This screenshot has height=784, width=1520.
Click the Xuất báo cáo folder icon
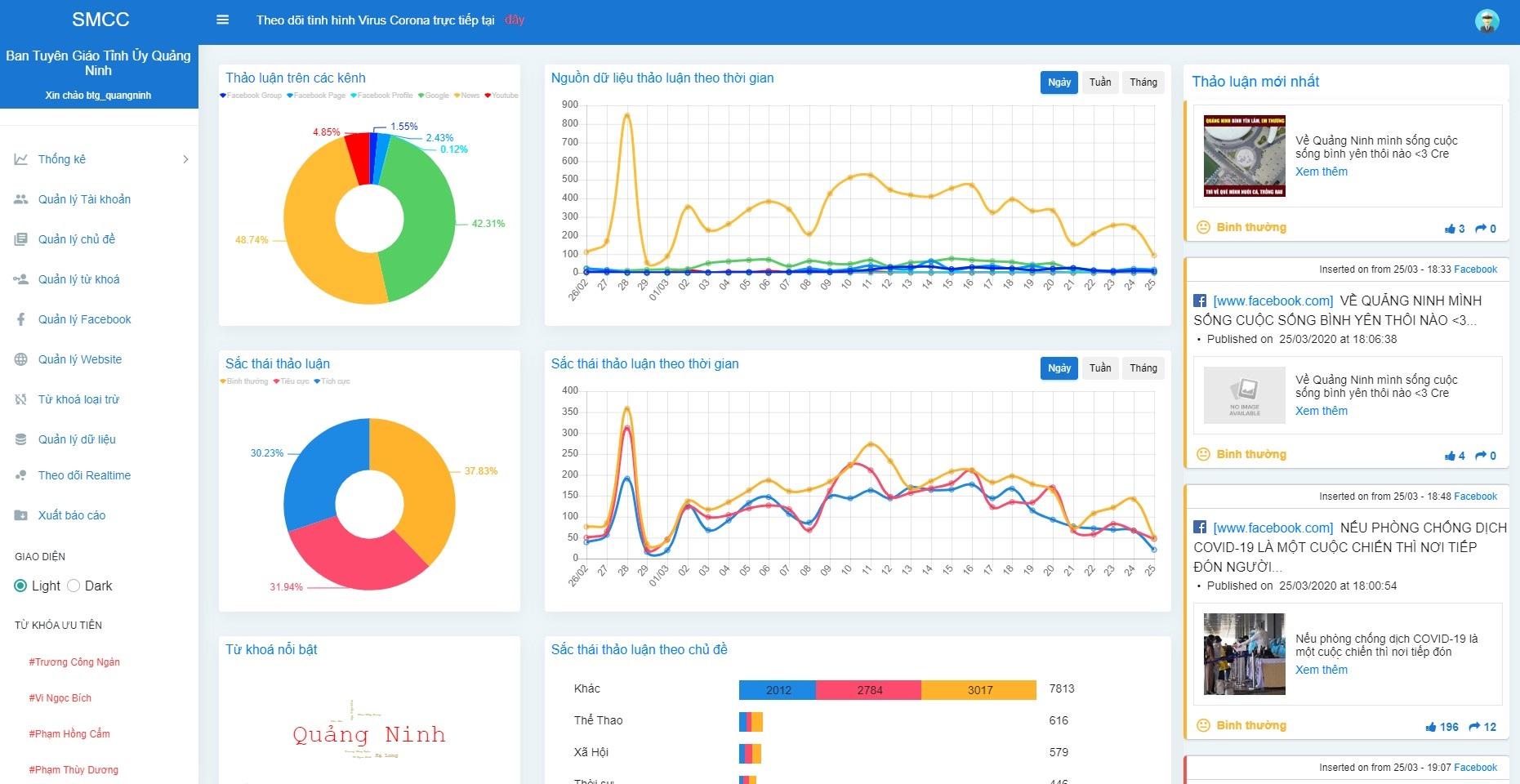[21, 515]
